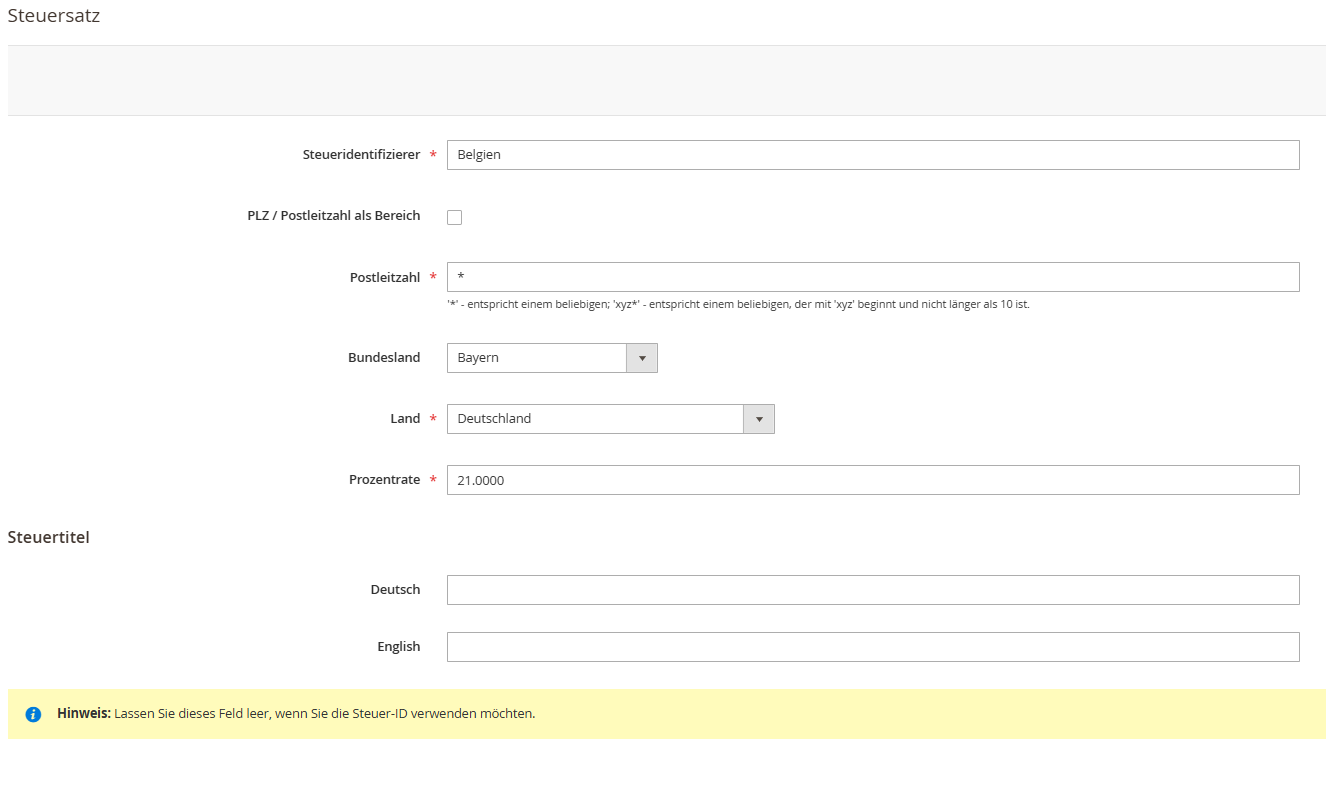Click the Steuersatz page heading

coord(54,16)
